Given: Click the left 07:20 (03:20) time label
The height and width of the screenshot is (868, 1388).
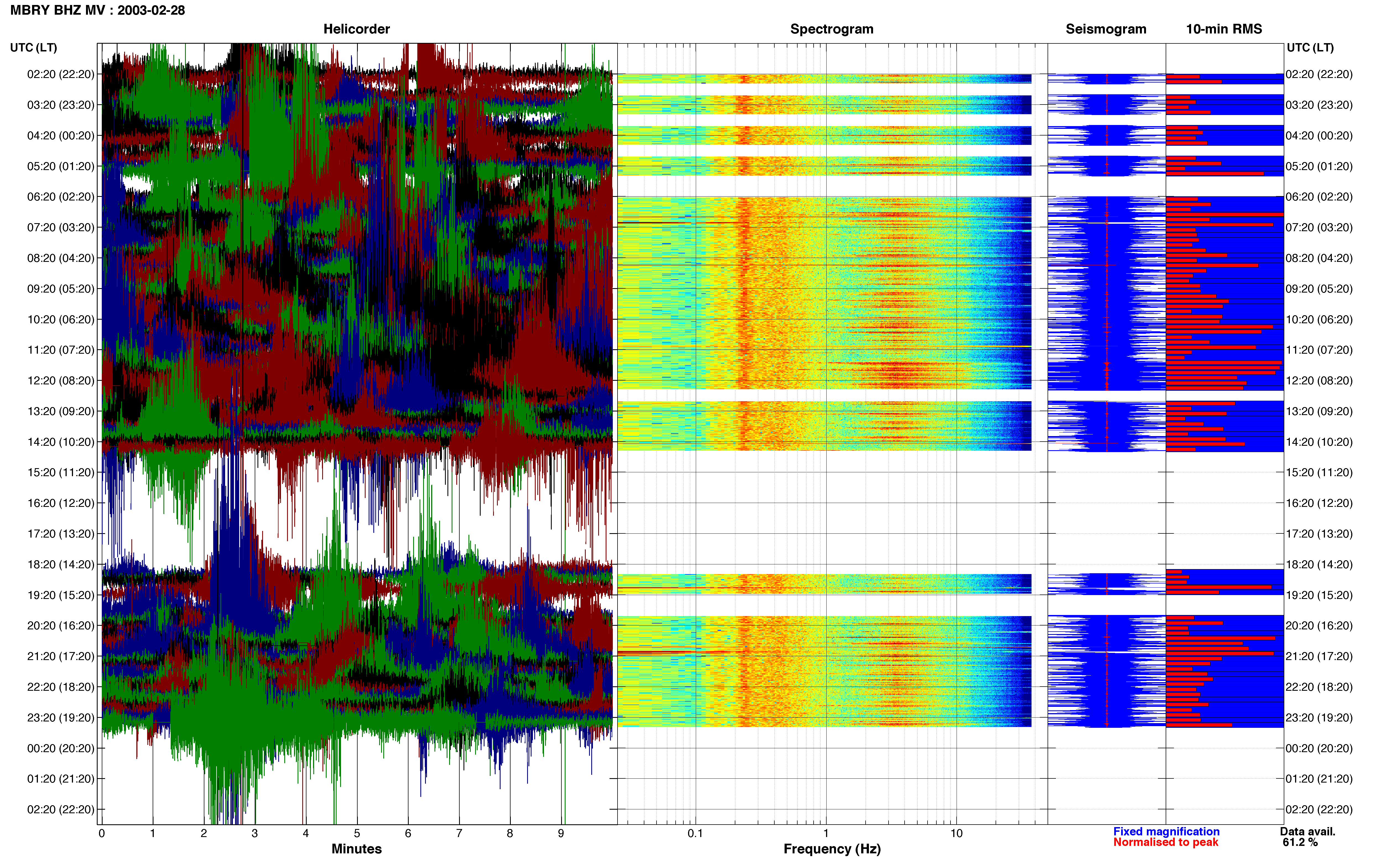Looking at the screenshot, I should (61, 227).
